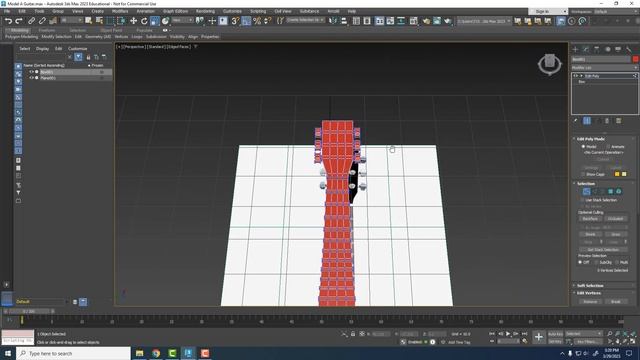
Task: Toggle the 3D Snaps icon
Action: click(x=235, y=21)
